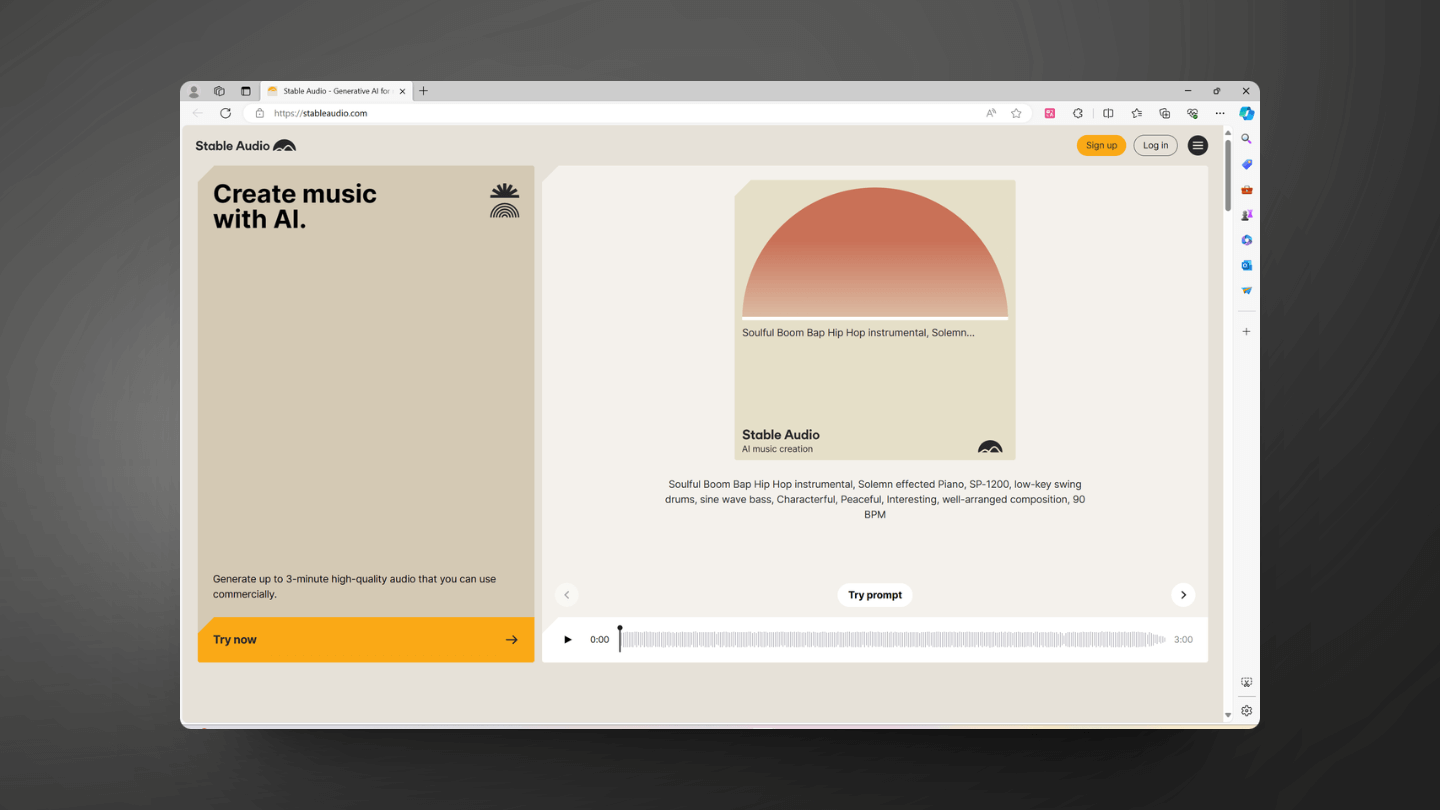
Task: Select the Stable Audio browser tab
Action: [x=335, y=91]
